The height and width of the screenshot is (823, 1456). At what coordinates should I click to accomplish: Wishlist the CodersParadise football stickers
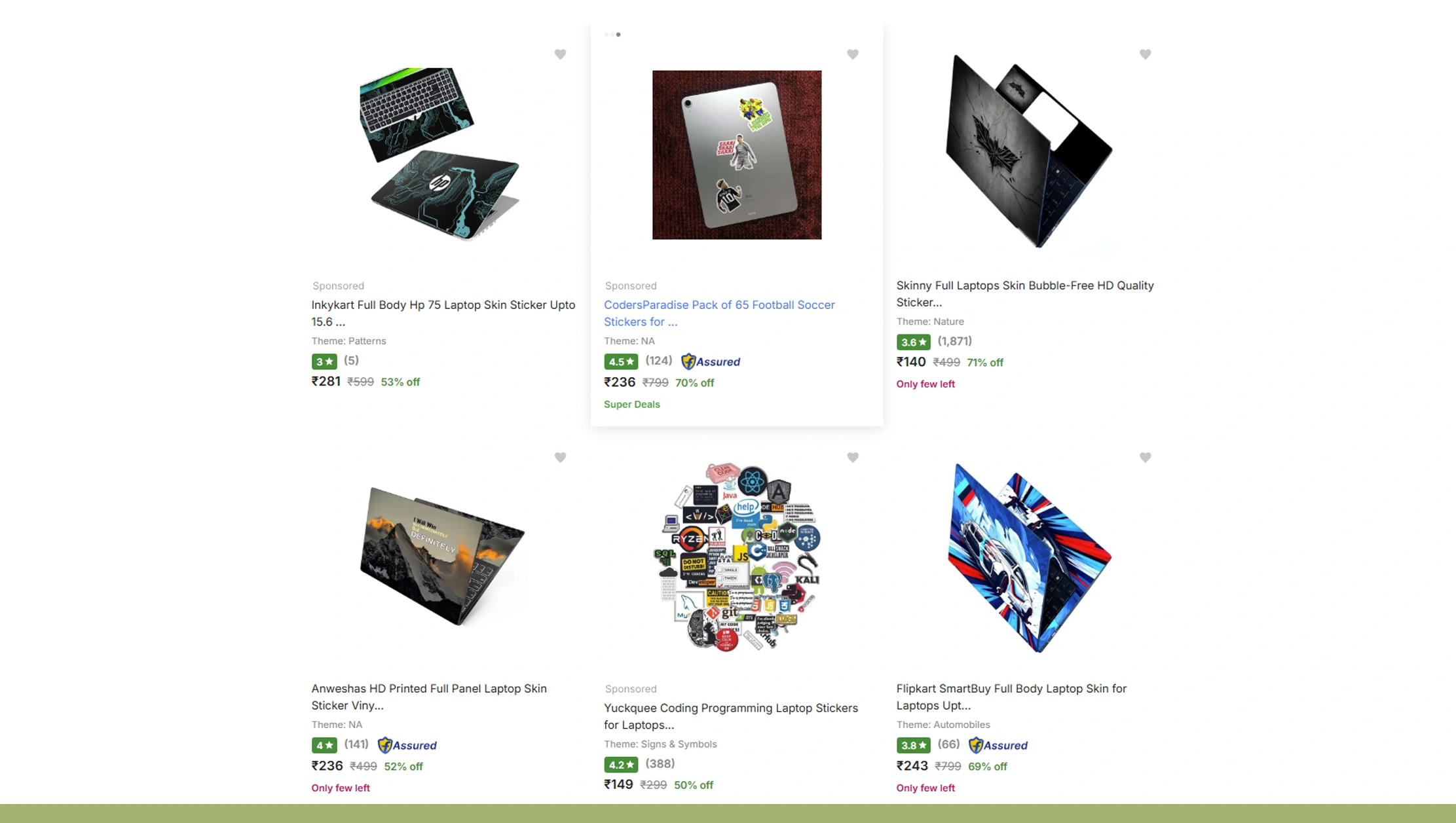(852, 54)
